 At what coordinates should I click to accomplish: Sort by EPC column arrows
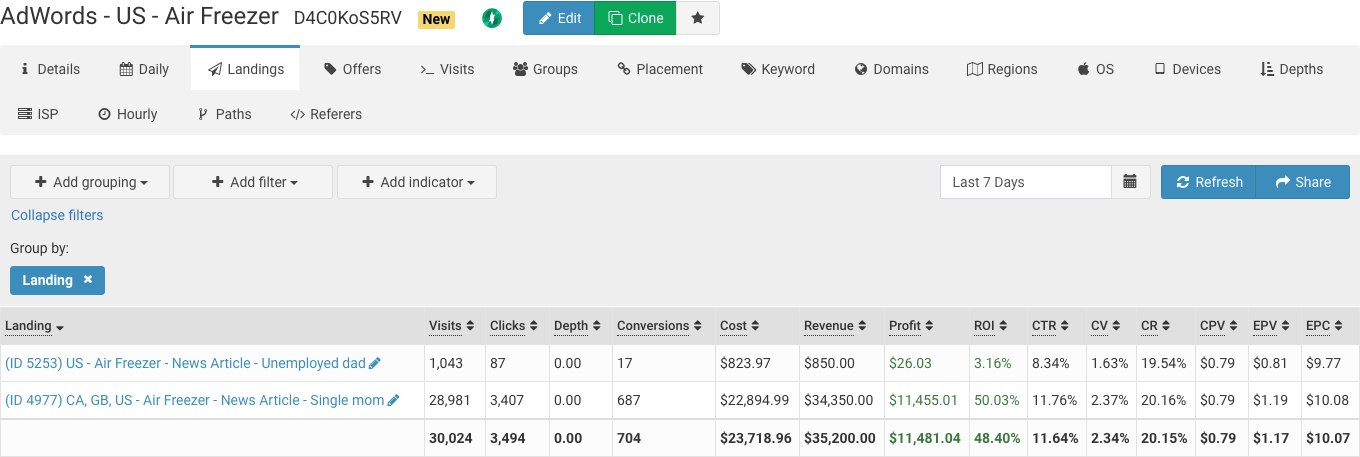click(1340, 326)
